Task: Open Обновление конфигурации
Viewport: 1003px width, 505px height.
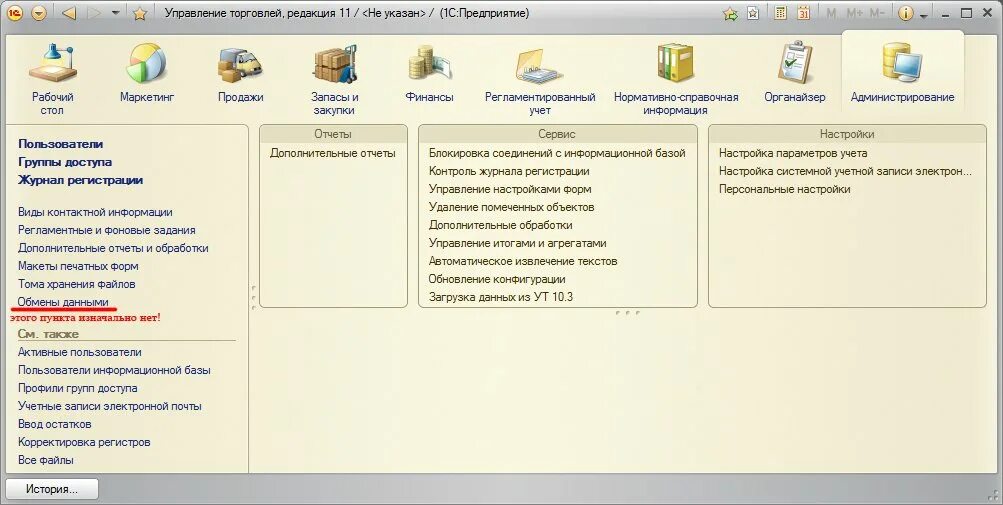Action: tap(497, 278)
